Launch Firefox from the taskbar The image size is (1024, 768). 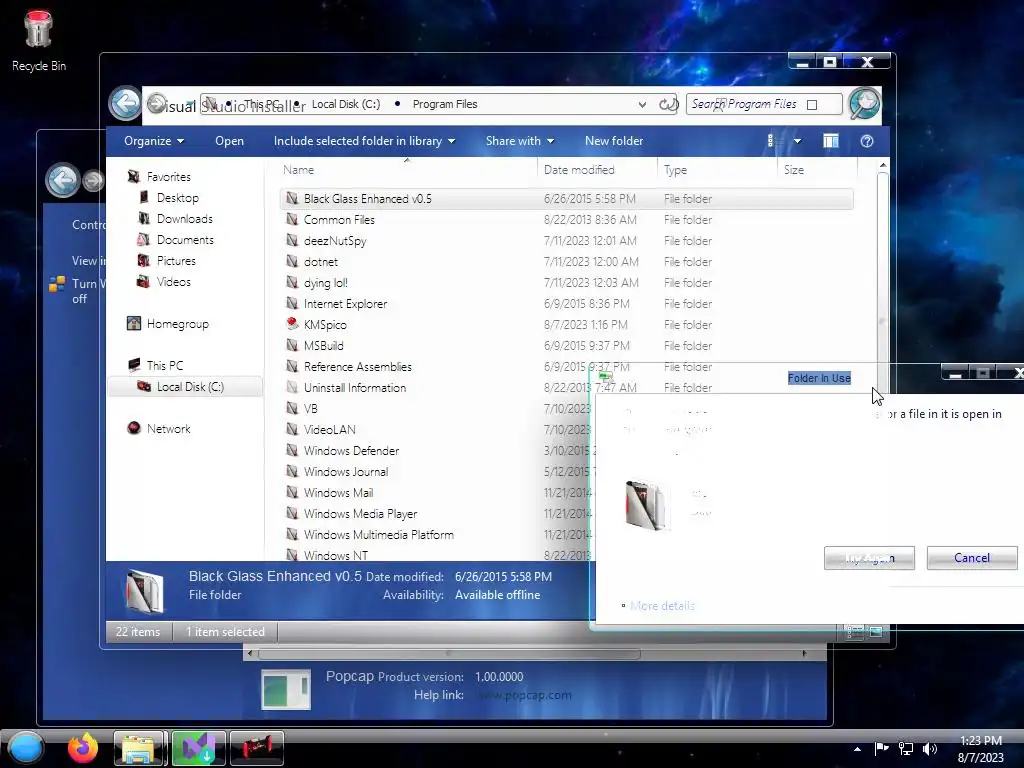83,748
